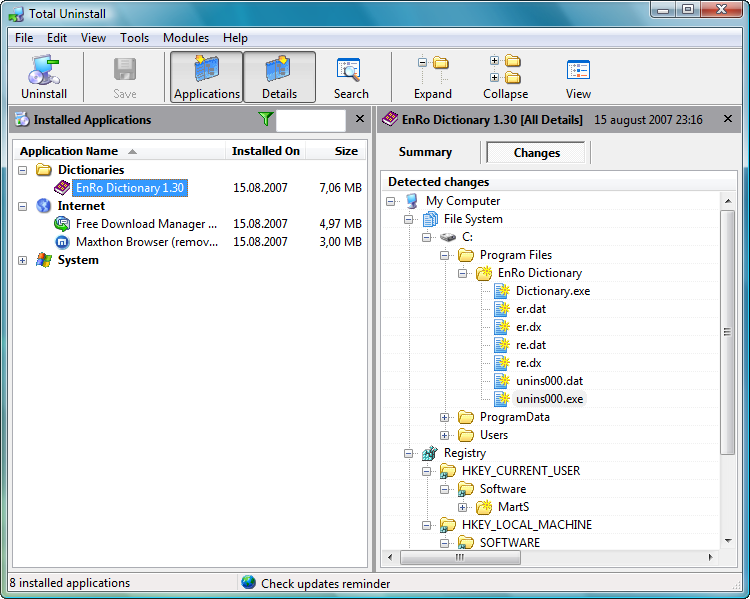Expand the ProgramData folder node
The image size is (750, 599).
pyautogui.click(x=444, y=417)
